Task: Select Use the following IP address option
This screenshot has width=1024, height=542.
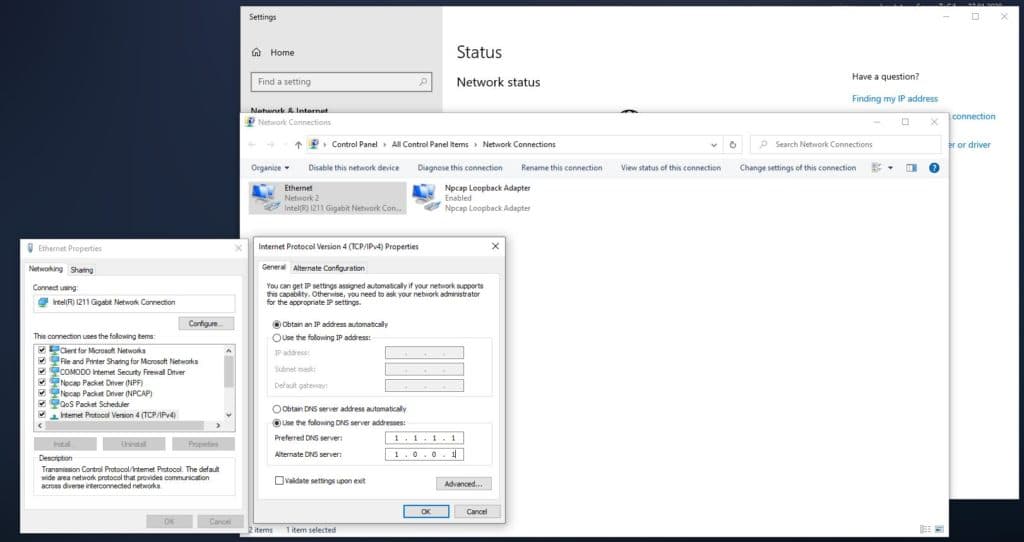Action: (277, 338)
